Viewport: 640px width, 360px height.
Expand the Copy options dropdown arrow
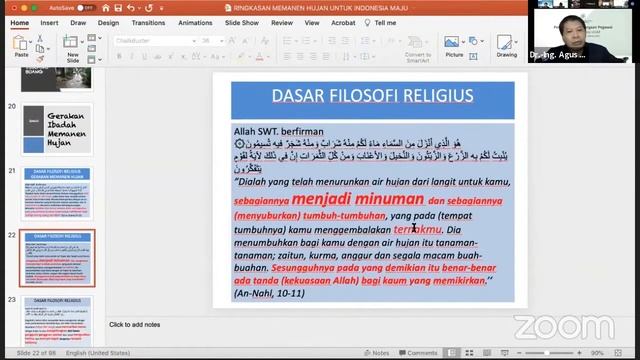tap(48, 49)
